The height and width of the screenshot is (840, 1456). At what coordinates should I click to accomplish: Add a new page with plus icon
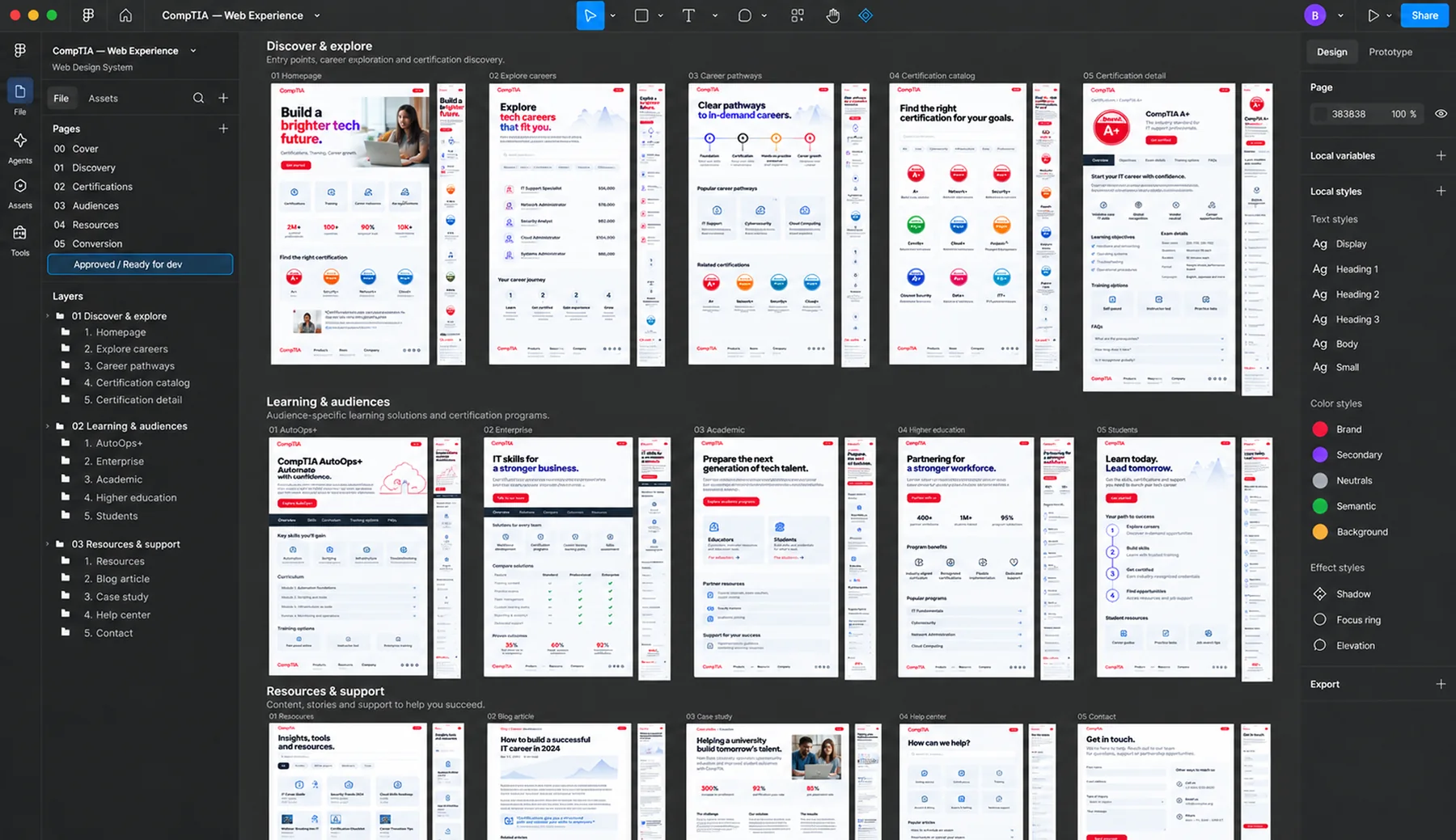tap(223, 129)
